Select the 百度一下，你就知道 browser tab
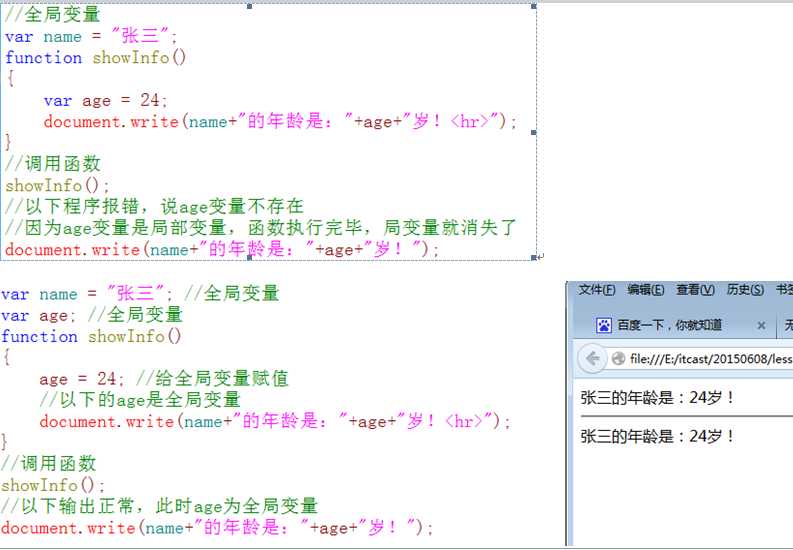This screenshot has width=793, height=550. click(677, 325)
